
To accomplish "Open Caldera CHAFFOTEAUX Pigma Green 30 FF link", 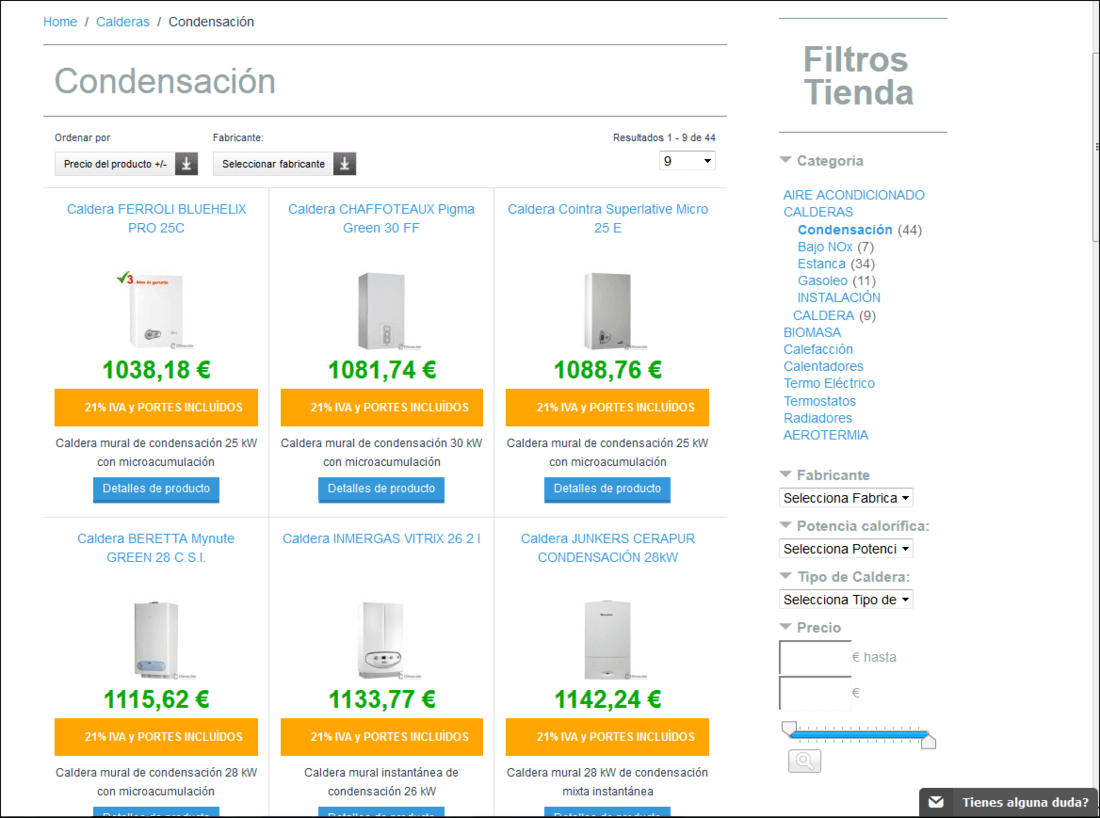I will [x=381, y=218].
